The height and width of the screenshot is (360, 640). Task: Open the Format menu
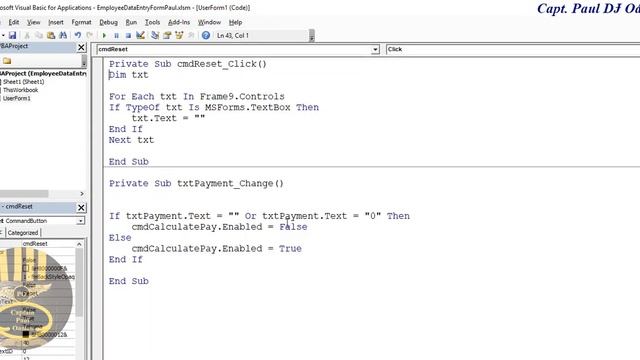(x=81, y=22)
